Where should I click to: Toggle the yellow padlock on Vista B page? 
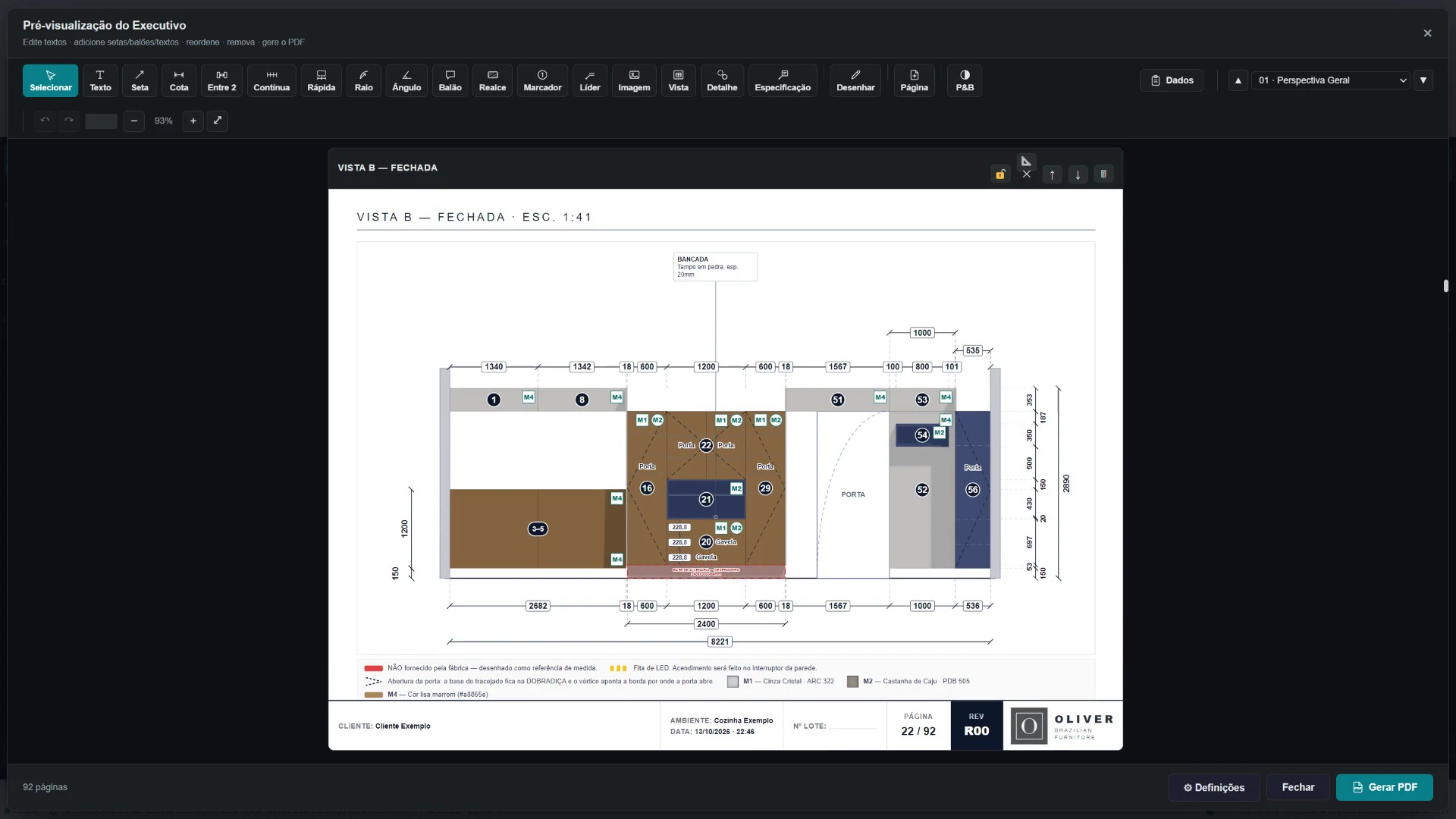[x=1000, y=174]
